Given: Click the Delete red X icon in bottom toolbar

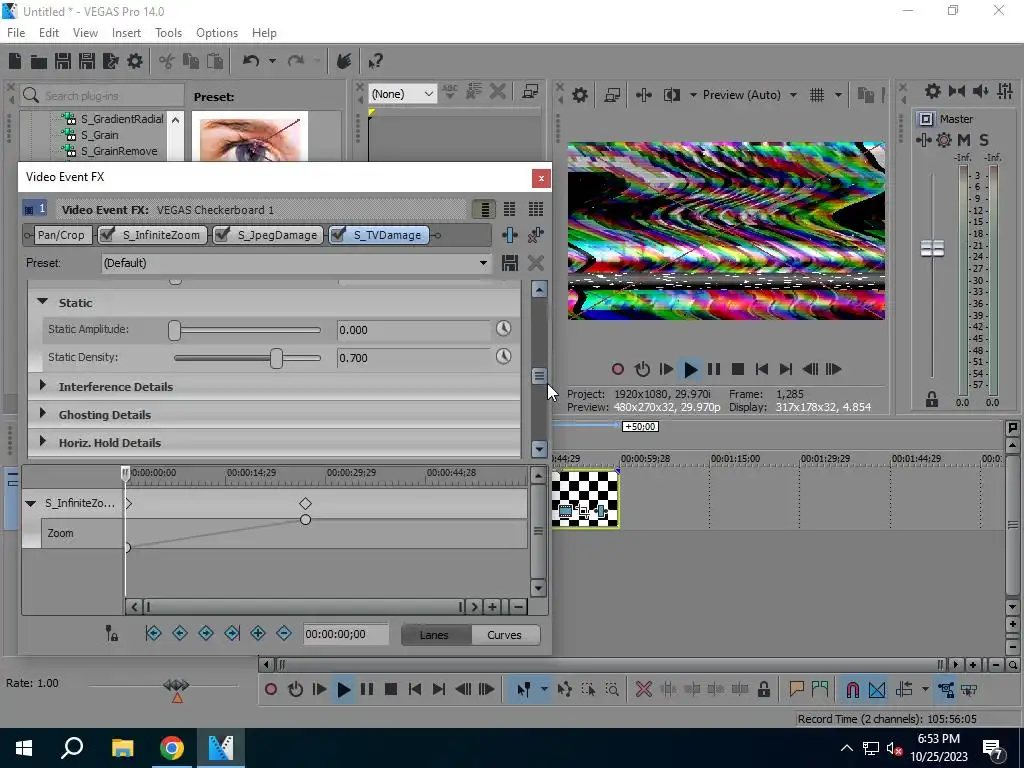Looking at the screenshot, I should click(643, 690).
